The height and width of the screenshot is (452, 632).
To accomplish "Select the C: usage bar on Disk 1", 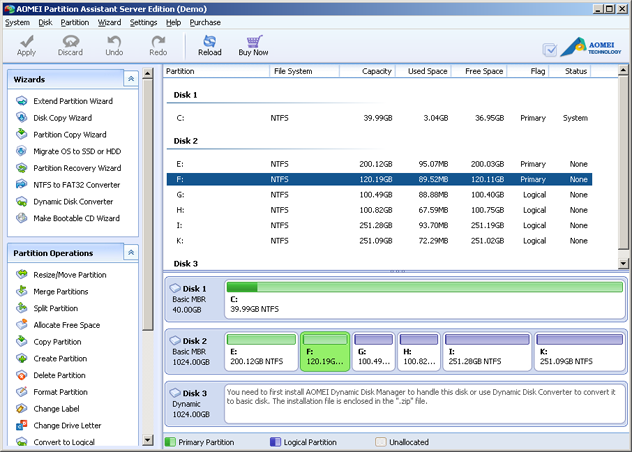I will 425,287.
